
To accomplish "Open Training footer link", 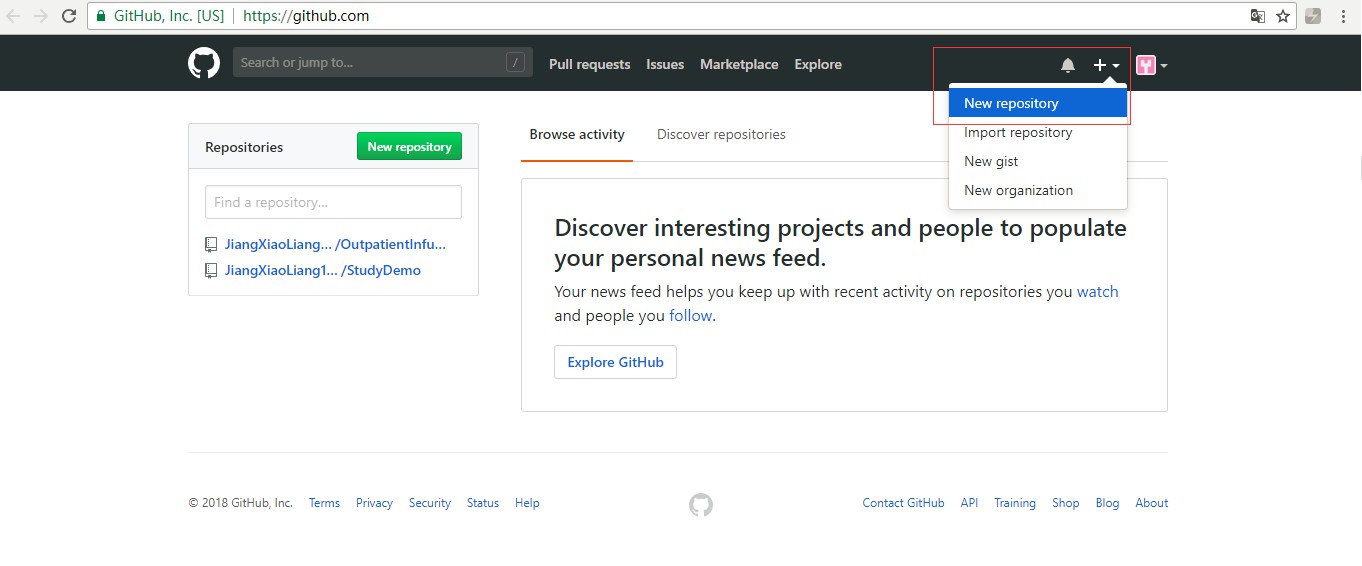I will coord(1015,503).
